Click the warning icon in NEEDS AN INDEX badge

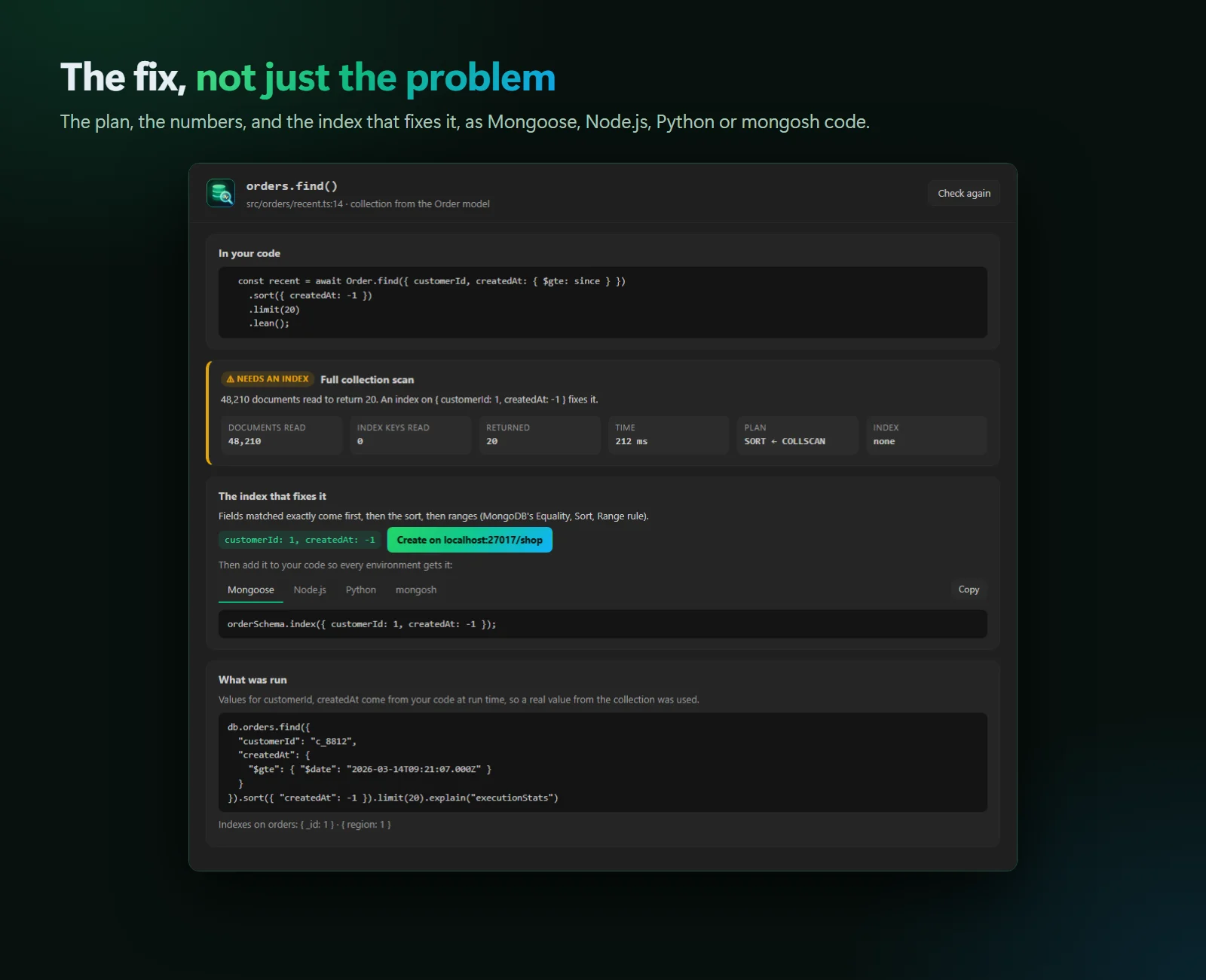point(231,379)
